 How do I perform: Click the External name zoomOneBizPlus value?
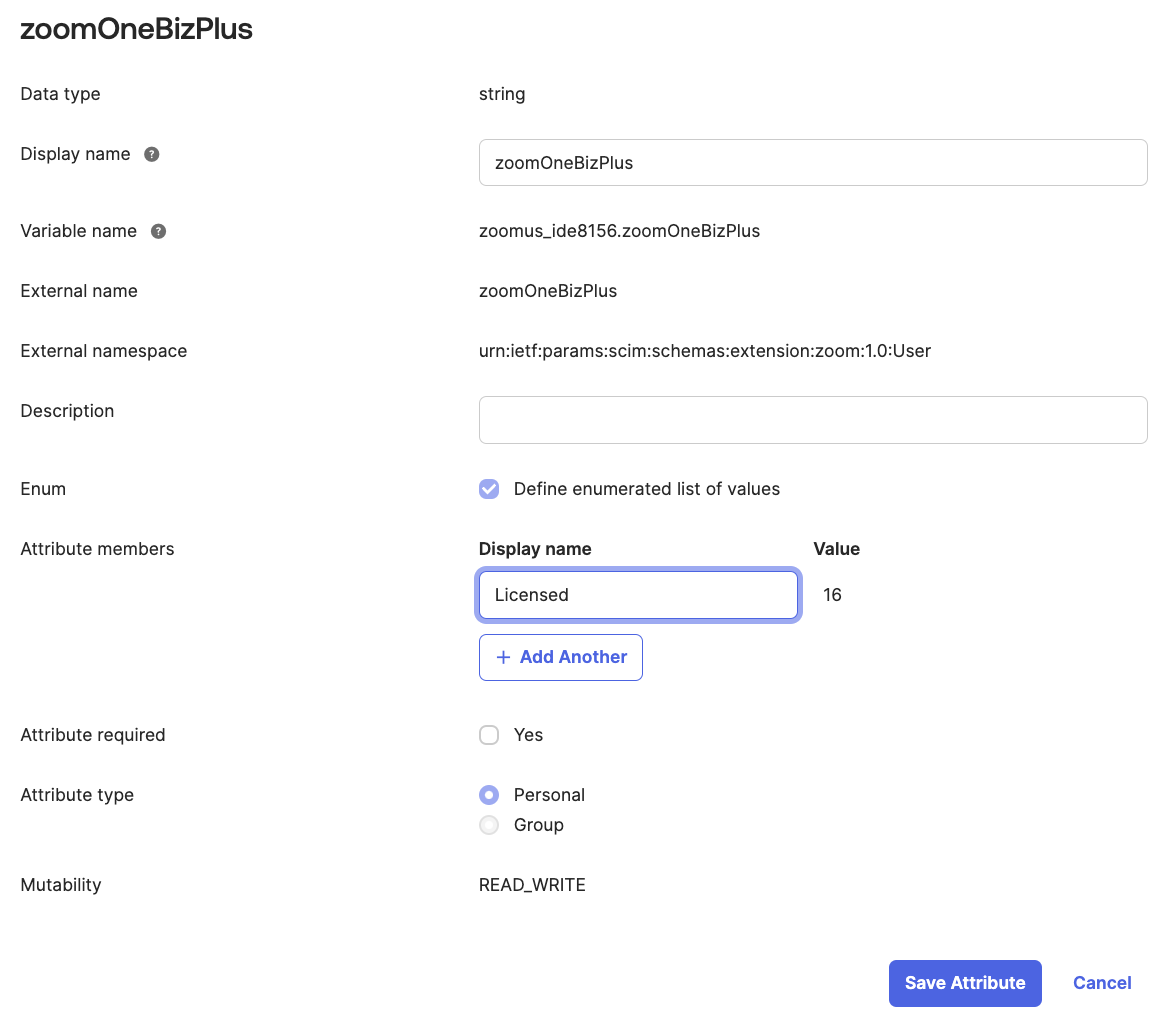click(x=548, y=291)
